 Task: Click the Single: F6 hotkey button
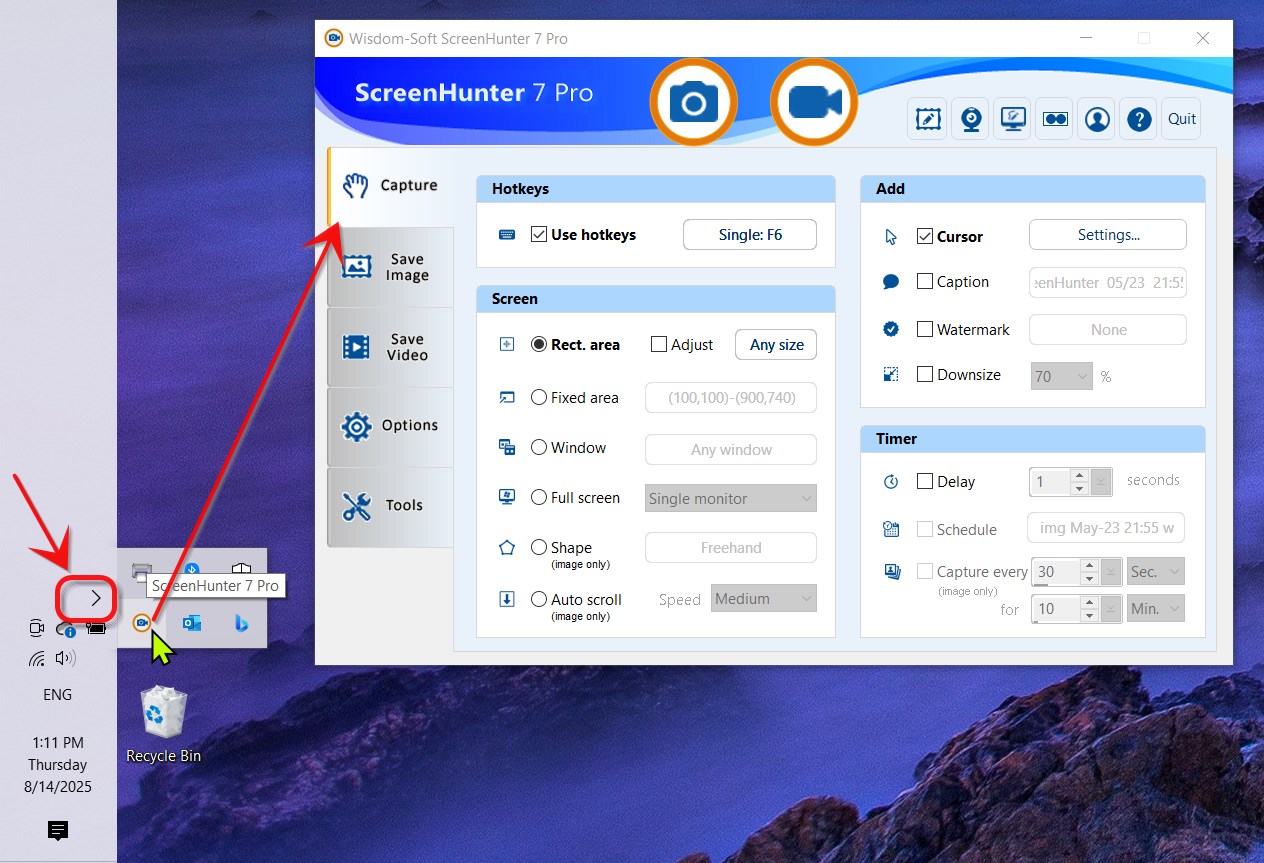(749, 235)
